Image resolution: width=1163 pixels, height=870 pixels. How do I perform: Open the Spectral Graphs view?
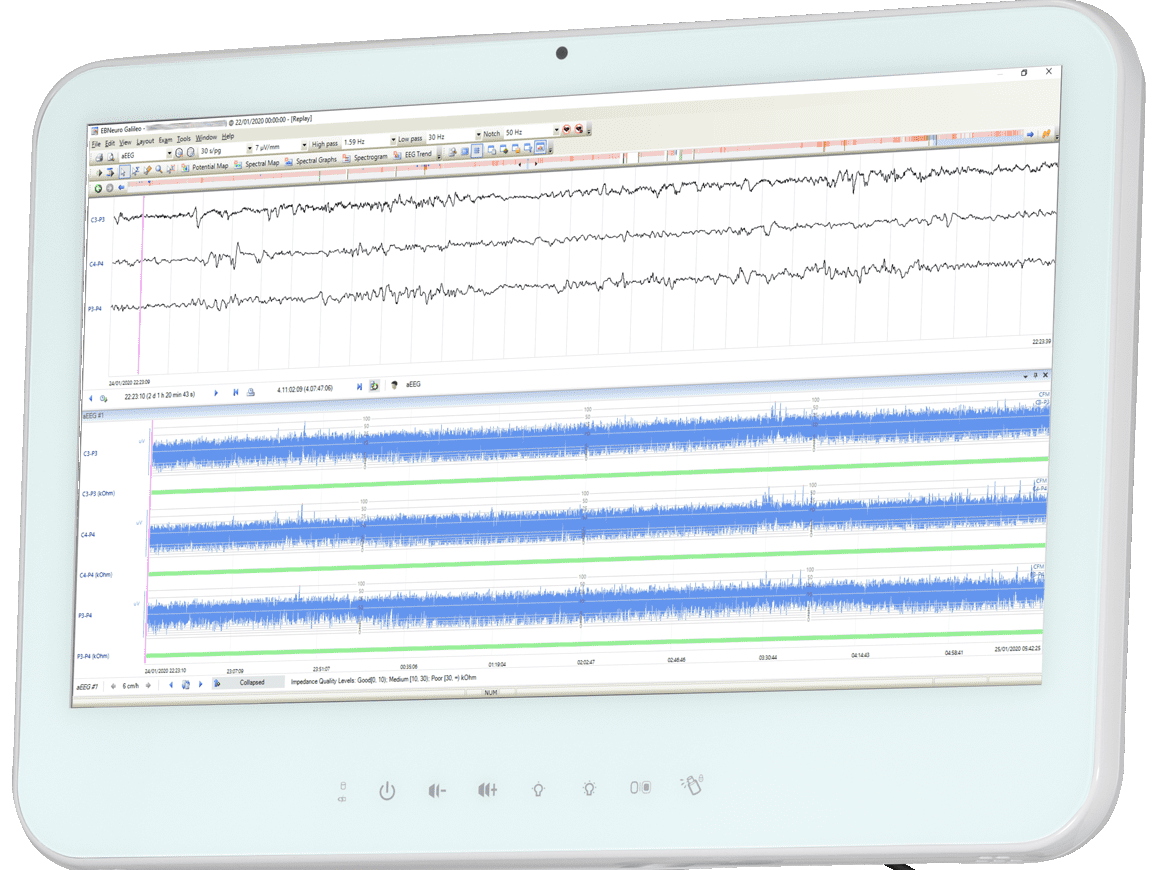315,161
